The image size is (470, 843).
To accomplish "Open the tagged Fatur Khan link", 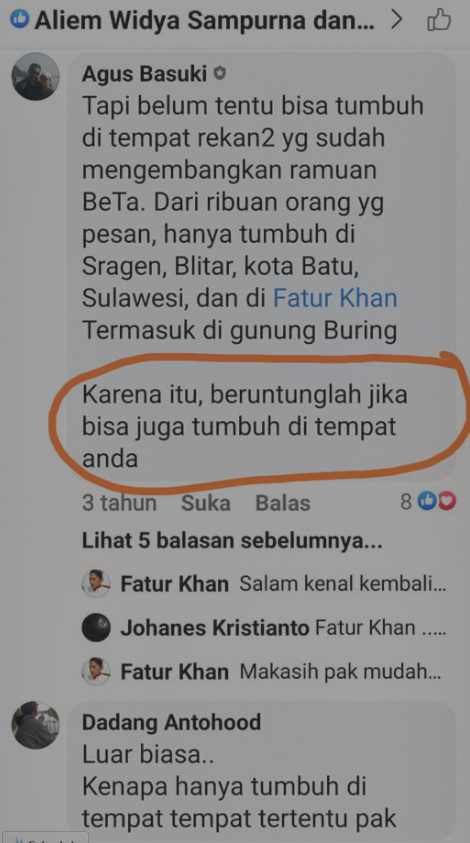I will (x=335, y=298).
